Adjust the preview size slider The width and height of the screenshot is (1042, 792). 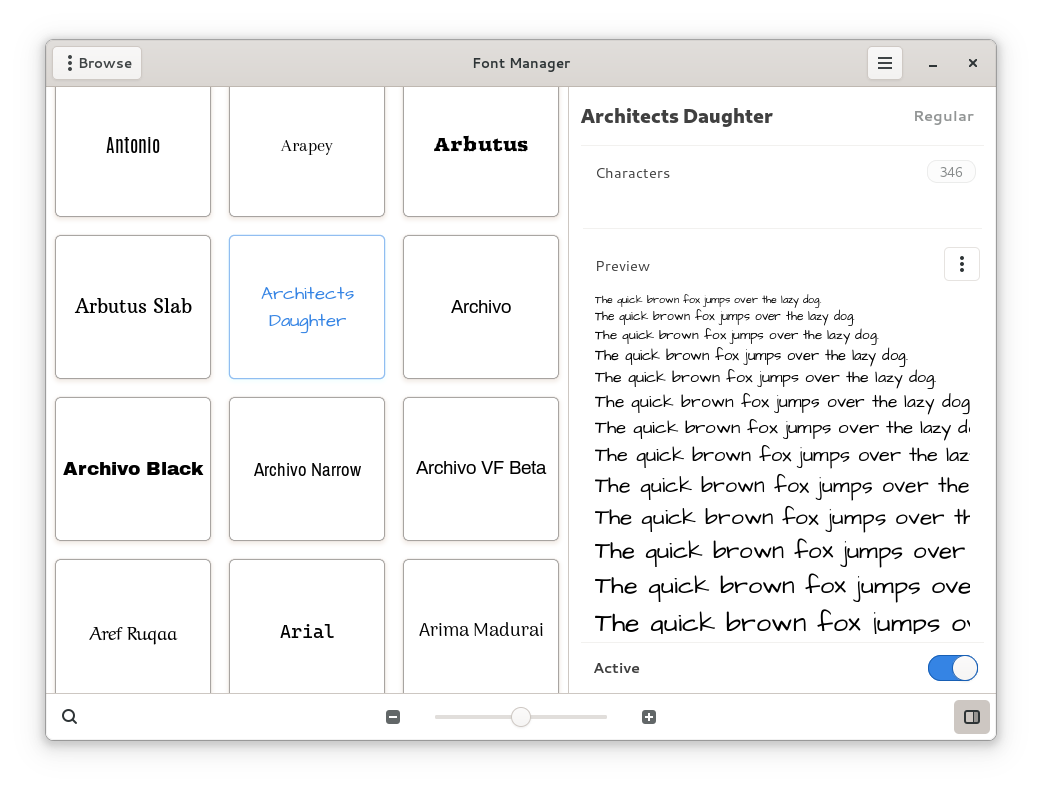pos(521,717)
